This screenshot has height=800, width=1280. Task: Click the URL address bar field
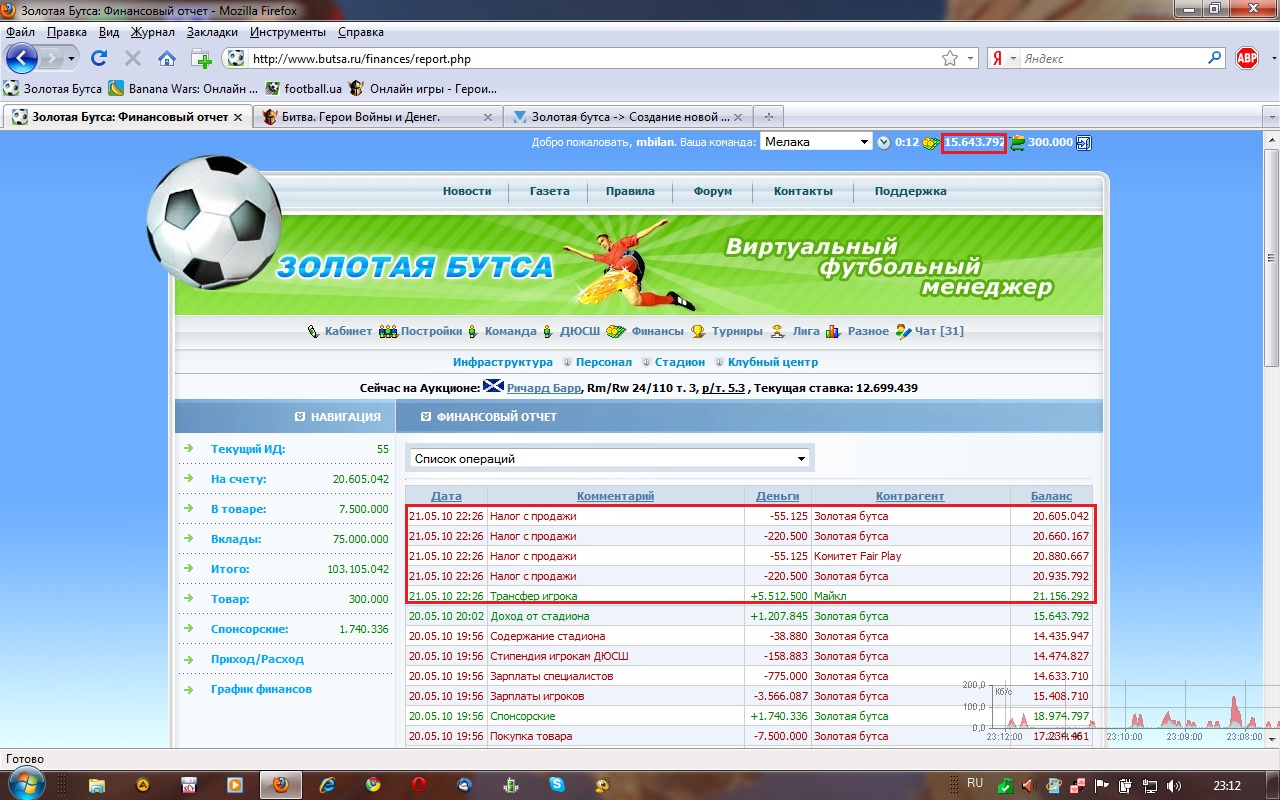pyautogui.click(x=590, y=59)
